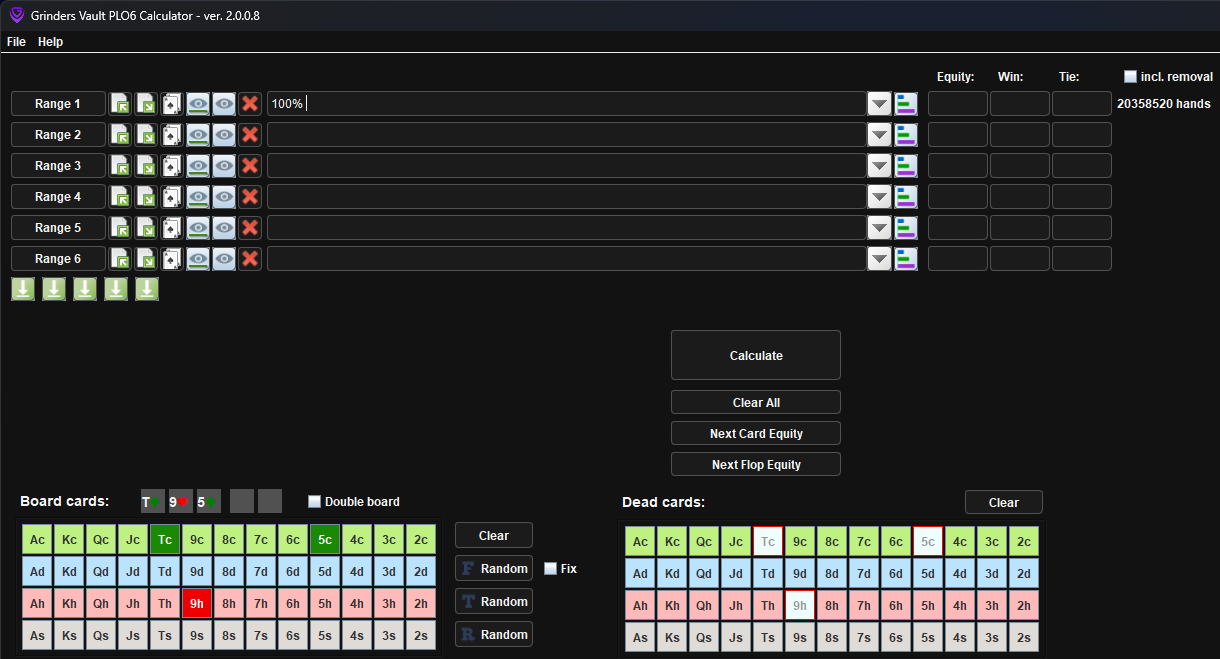The height and width of the screenshot is (659, 1220).
Task: Click the export icon for Range 2
Action: (146, 135)
